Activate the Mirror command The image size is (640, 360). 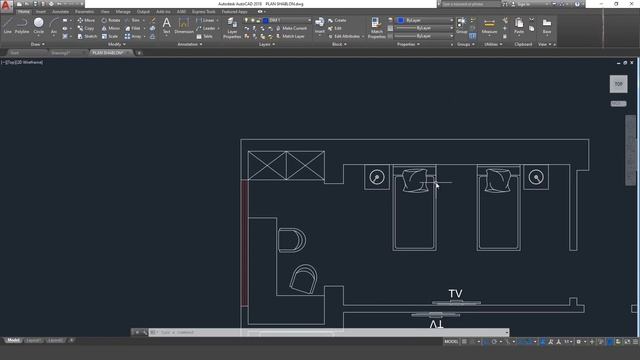point(111,28)
